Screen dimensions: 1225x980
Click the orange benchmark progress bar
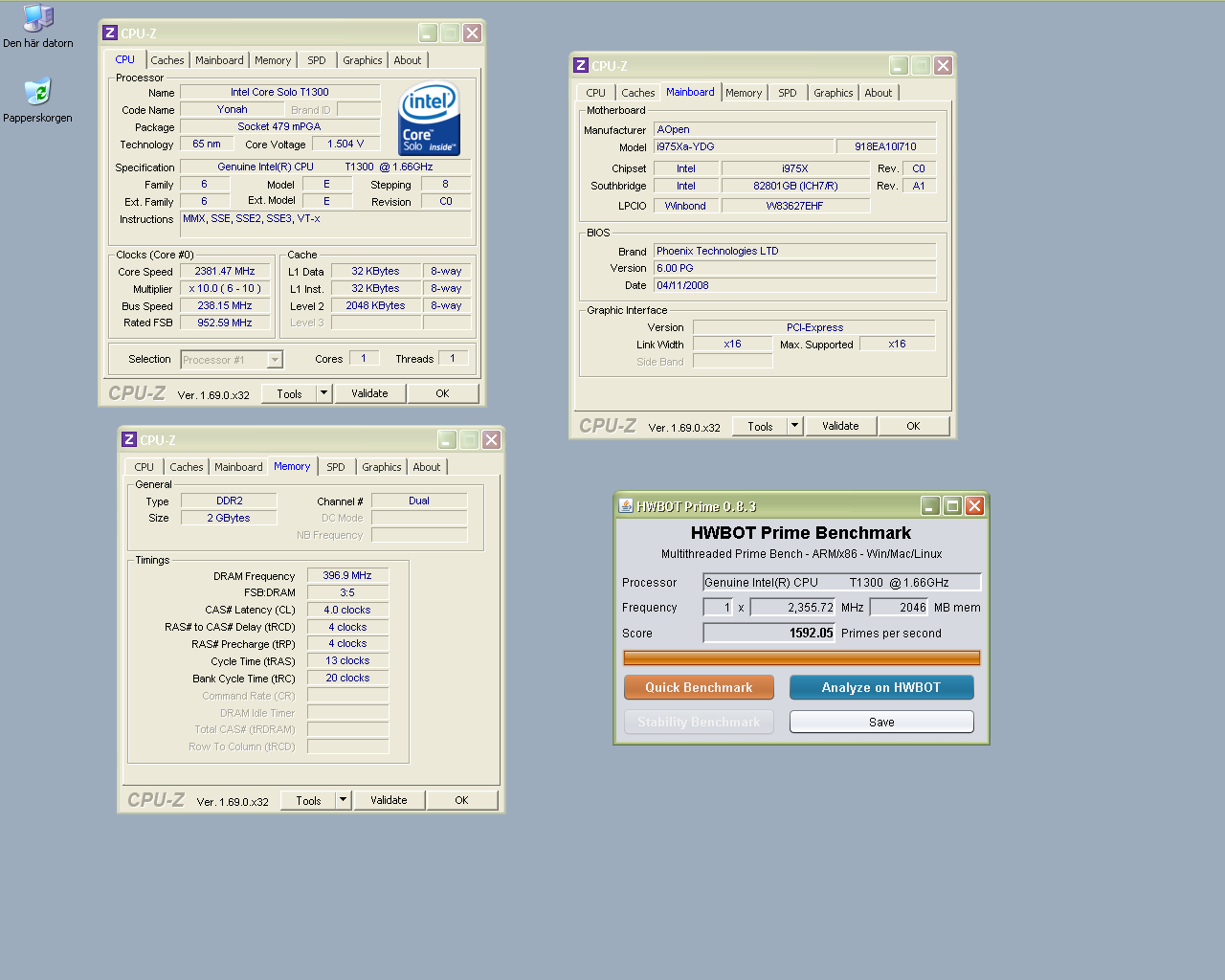tap(802, 657)
